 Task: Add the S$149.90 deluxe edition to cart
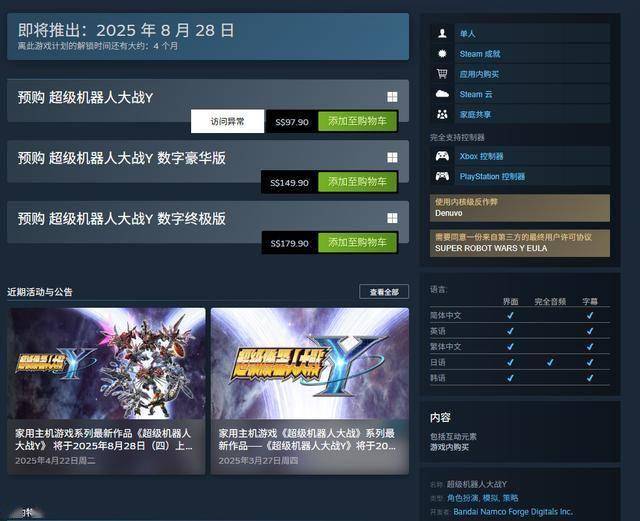click(357, 182)
